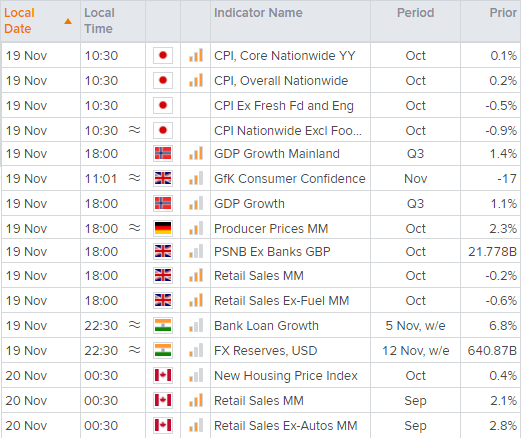Click Canada flag for Retail Sales Ex-Autos MM
This screenshot has width=521, height=438.
163,425
